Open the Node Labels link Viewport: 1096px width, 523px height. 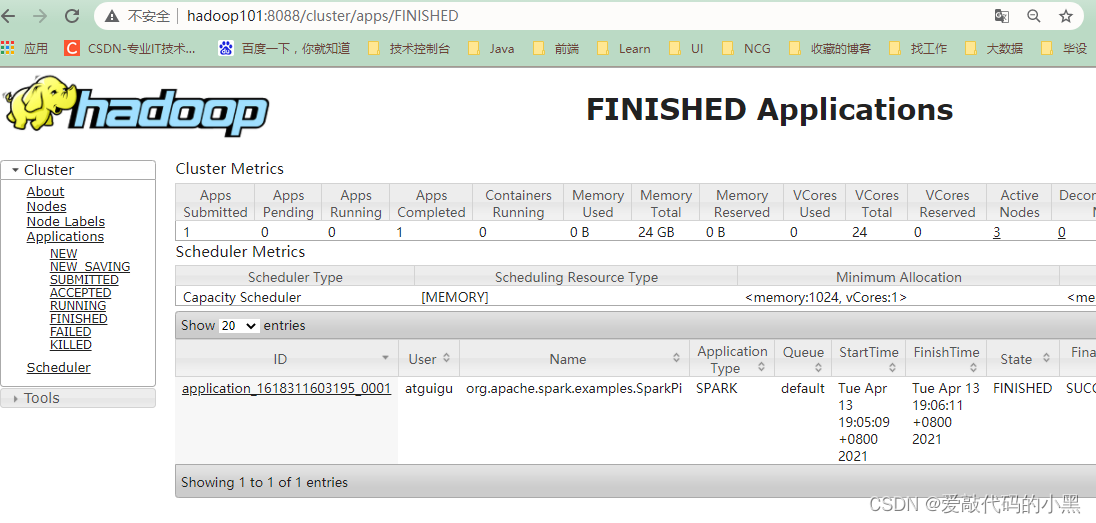pos(66,222)
